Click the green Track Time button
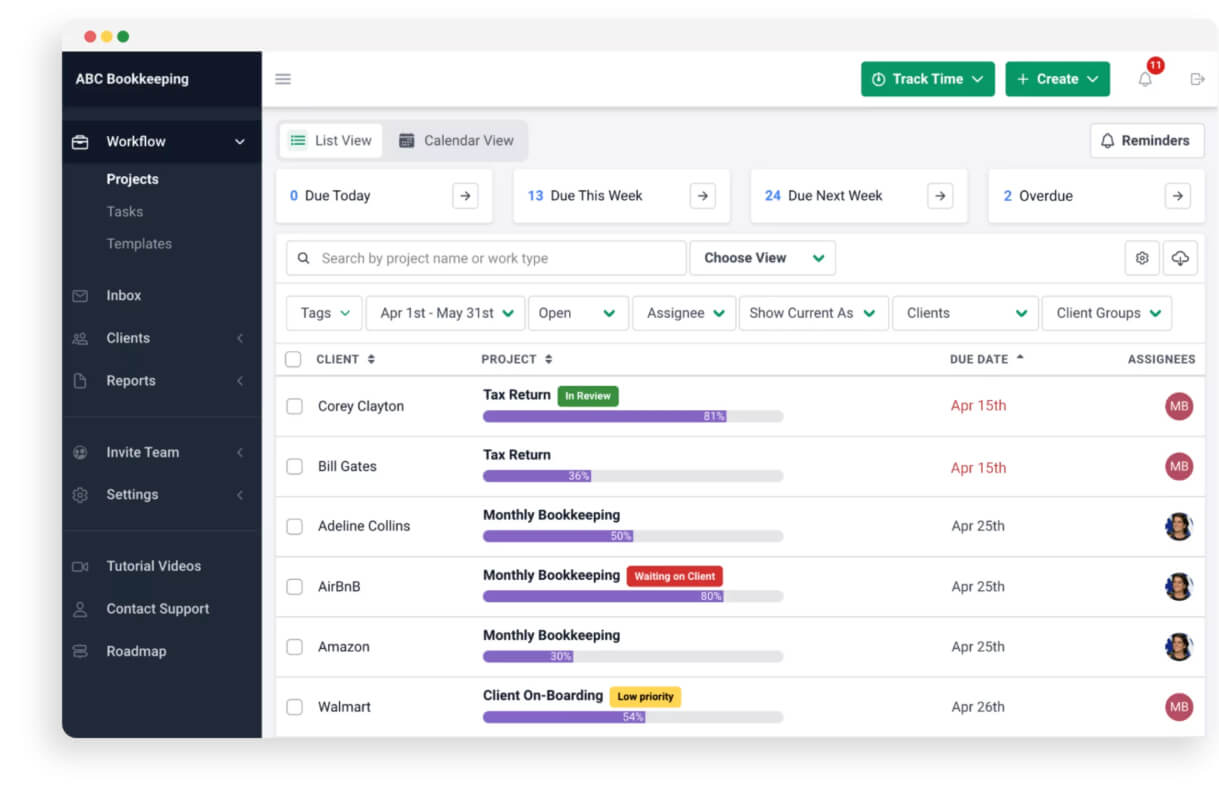 [928, 79]
